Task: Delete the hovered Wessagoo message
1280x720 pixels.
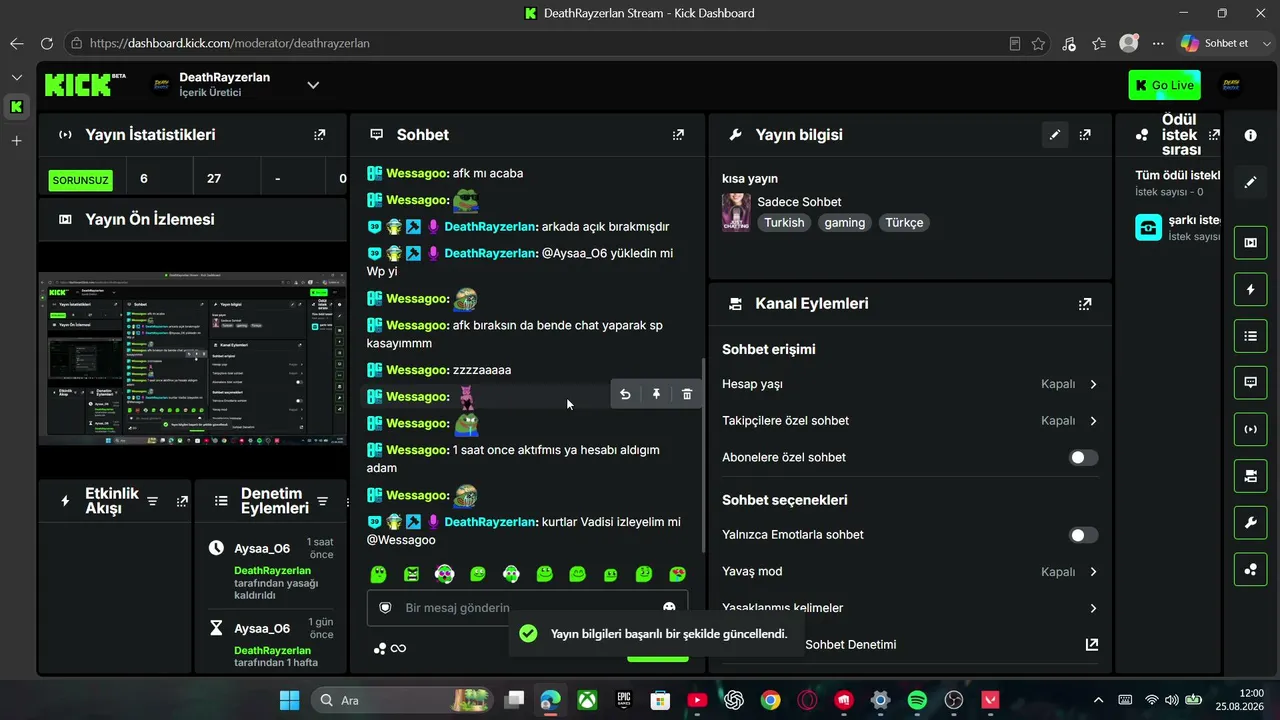Action: click(687, 394)
